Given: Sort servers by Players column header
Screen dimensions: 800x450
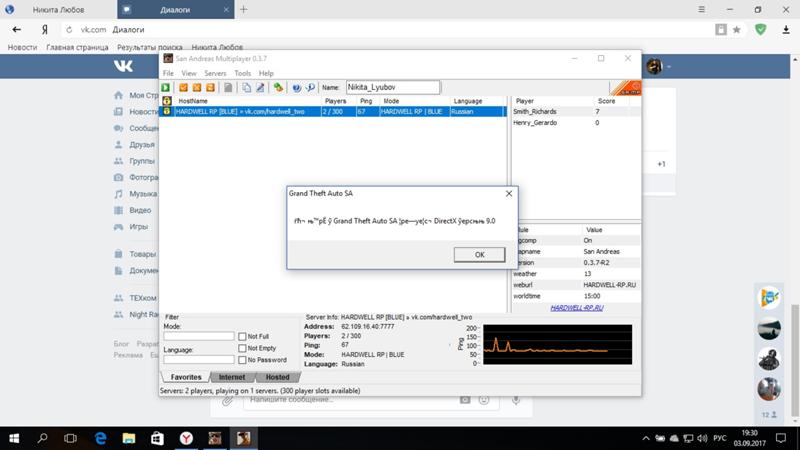Looking at the screenshot, I should point(335,101).
